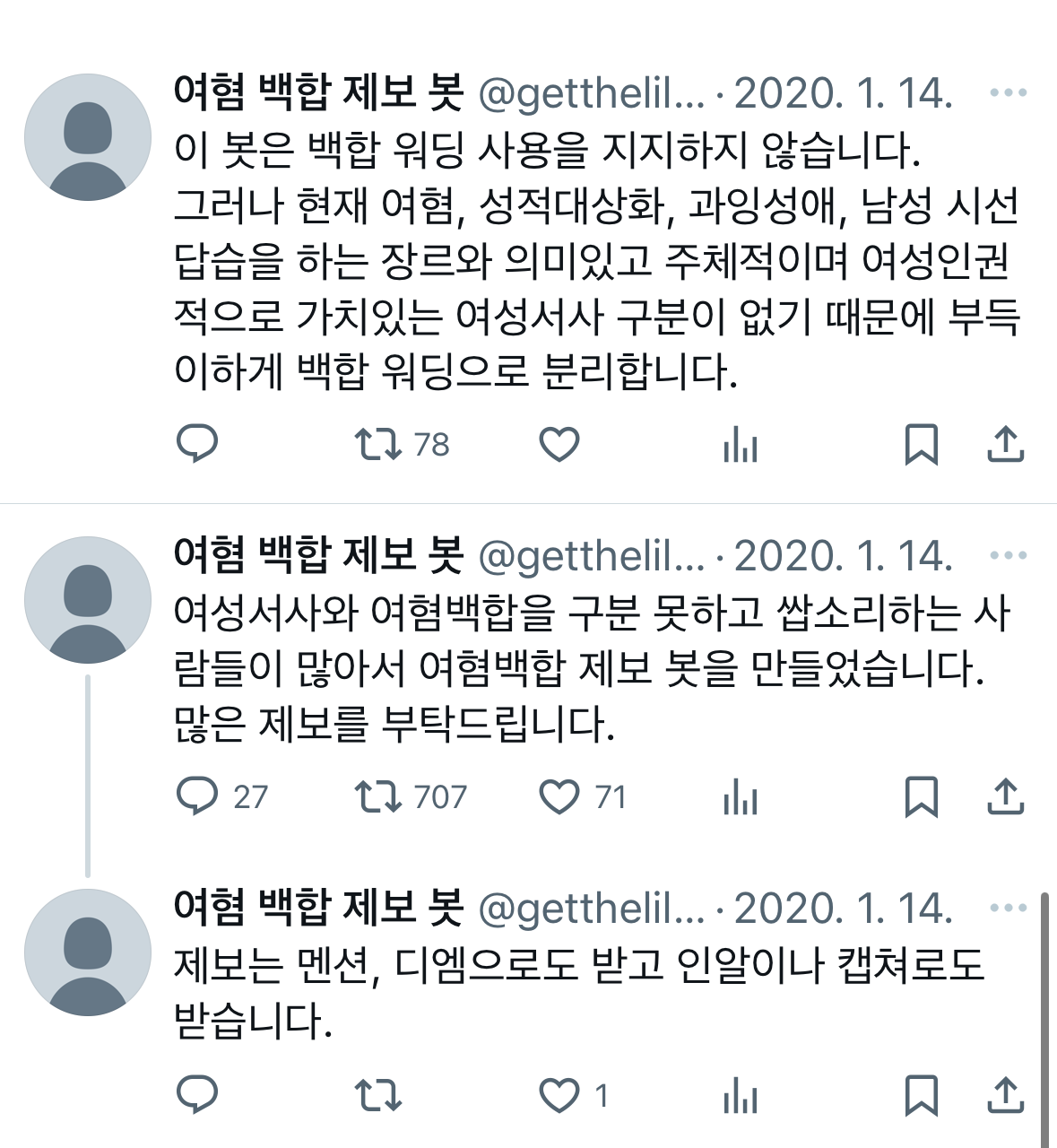Like the first tweet in the thread
1057x1148 pixels.
tap(561, 443)
